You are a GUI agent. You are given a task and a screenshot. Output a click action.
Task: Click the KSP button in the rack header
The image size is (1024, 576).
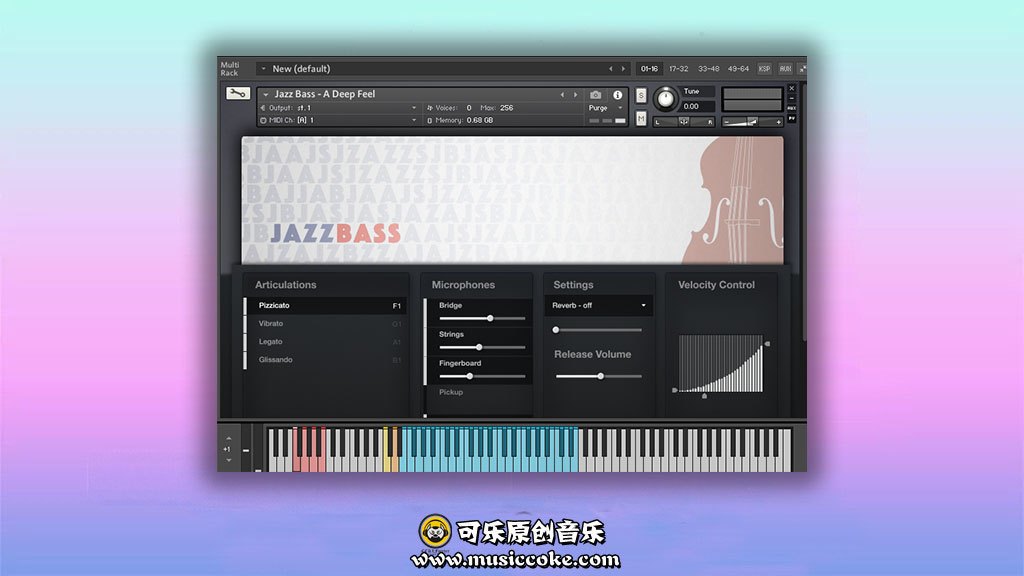coord(765,69)
